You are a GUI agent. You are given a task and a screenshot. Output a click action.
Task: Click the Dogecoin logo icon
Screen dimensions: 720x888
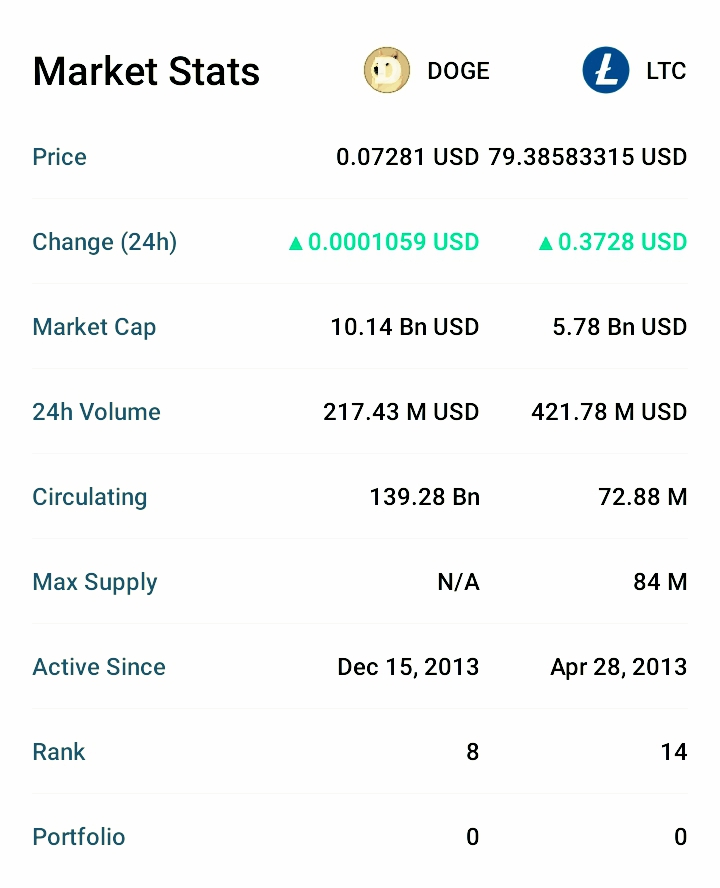coord(387,71)
